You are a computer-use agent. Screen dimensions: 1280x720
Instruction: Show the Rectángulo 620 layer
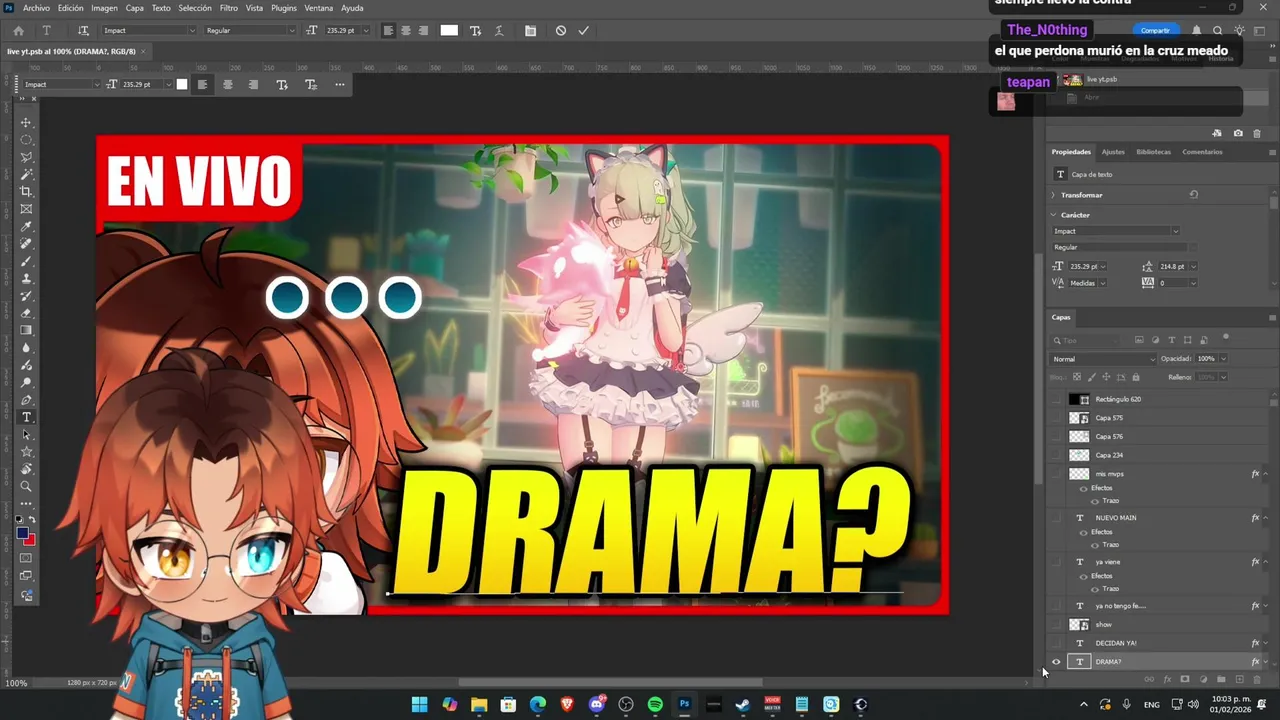tap(1056, 399)
